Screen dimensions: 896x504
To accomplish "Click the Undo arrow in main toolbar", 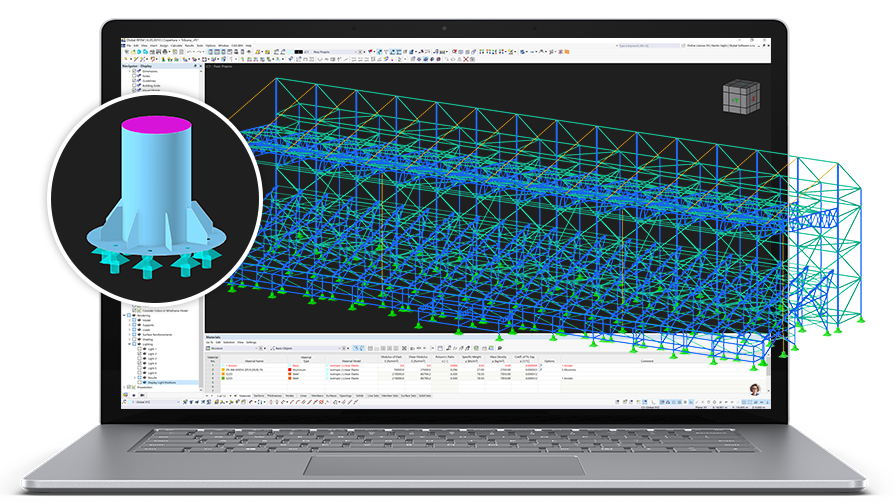I will (190, 52).
